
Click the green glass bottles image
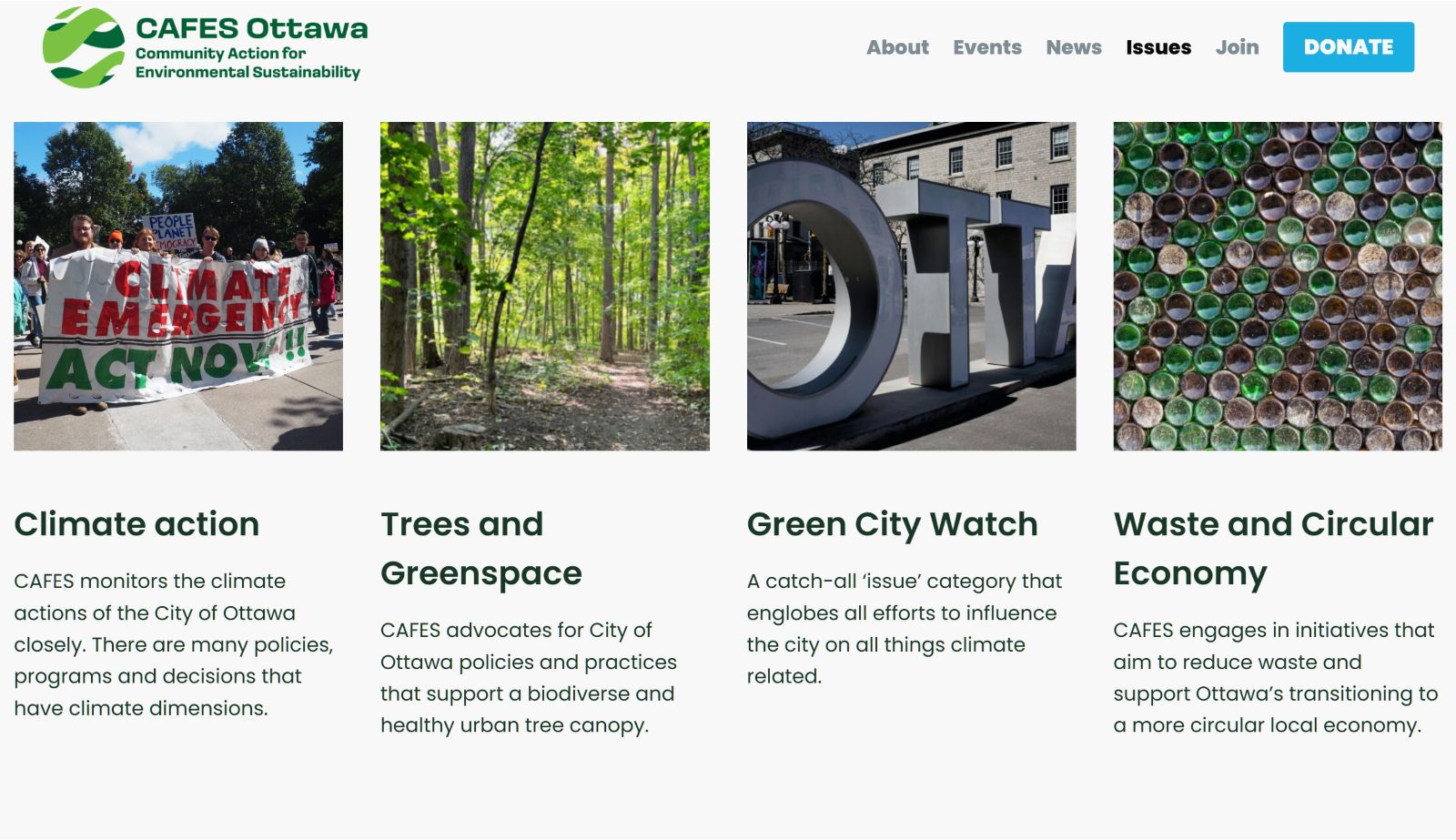click(1278, 287)
